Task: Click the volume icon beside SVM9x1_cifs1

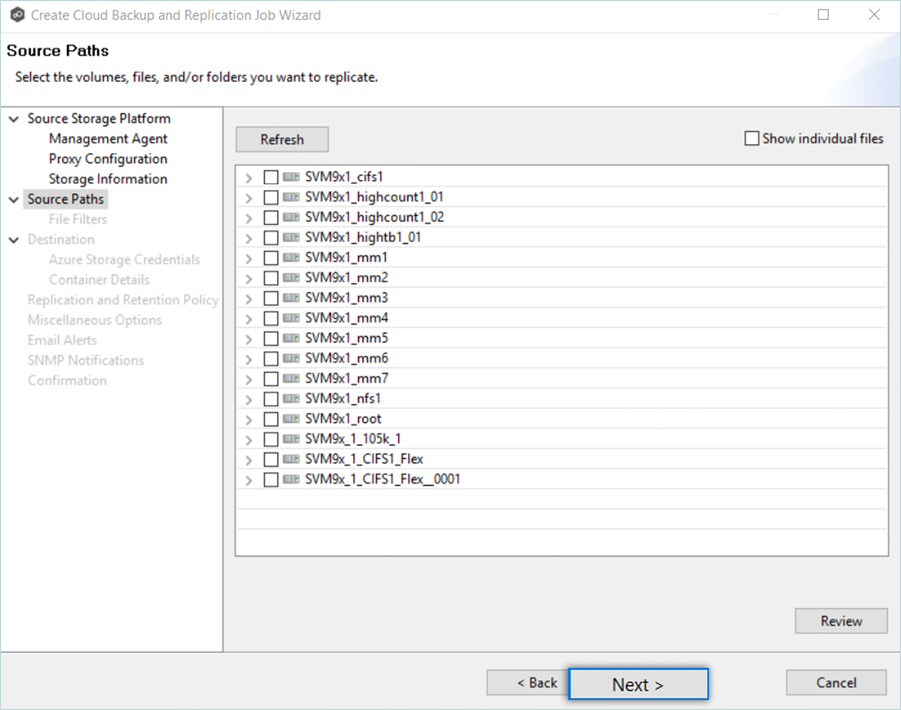Action: [x=292, y=177]
